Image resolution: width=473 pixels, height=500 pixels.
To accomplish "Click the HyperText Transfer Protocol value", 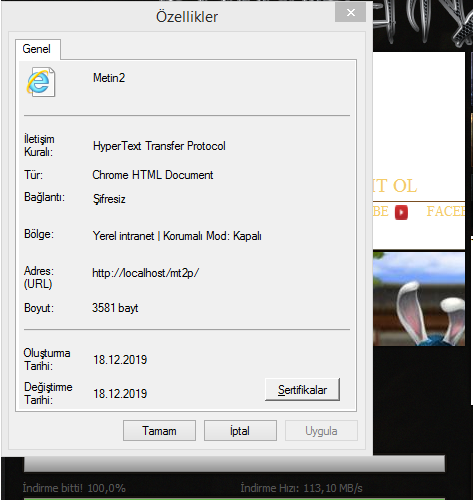I will [x=159, y=146].
